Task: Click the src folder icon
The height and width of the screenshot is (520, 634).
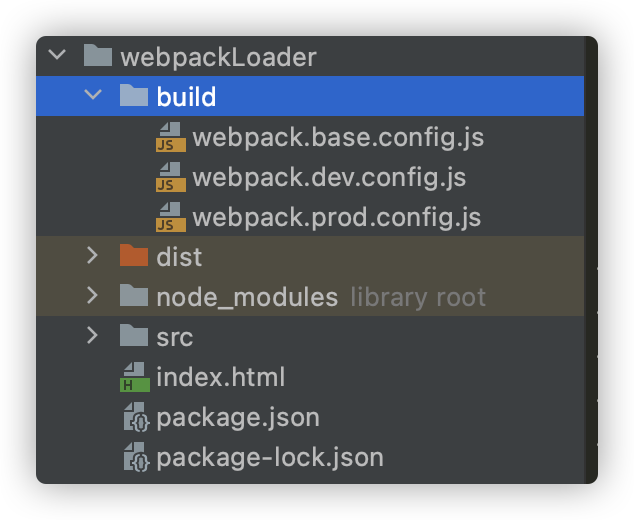Action: pos(134,335)
